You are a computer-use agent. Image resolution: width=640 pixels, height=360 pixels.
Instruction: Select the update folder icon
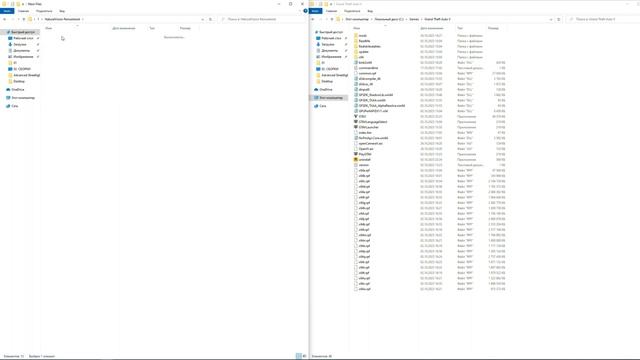(x=356, y=51)
